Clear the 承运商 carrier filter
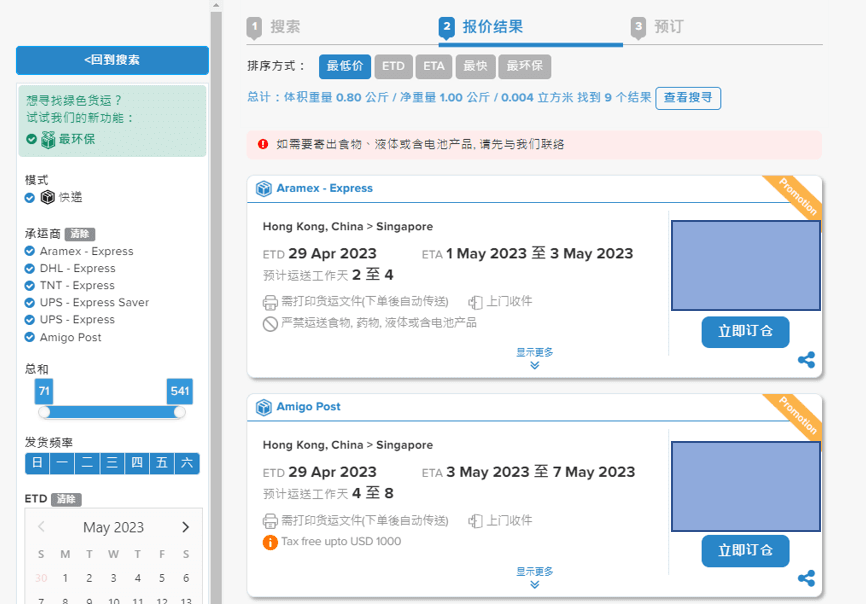This screenshot has height=606, width=866. coord(80,234)
